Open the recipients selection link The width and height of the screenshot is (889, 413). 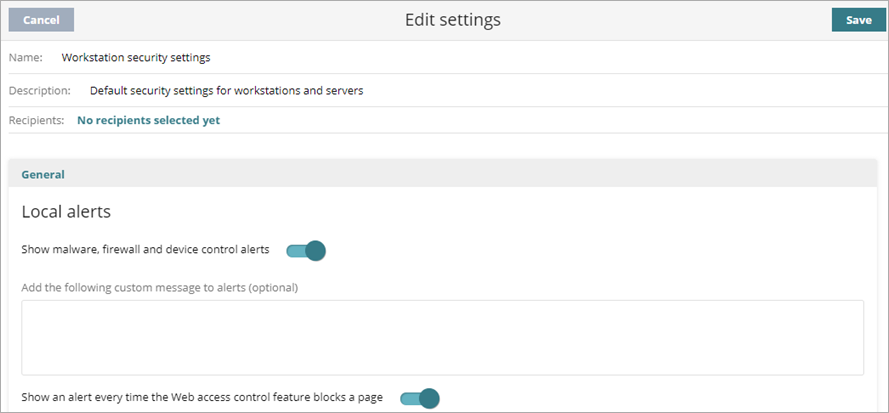pyautogui.click(x=148, y=120)
